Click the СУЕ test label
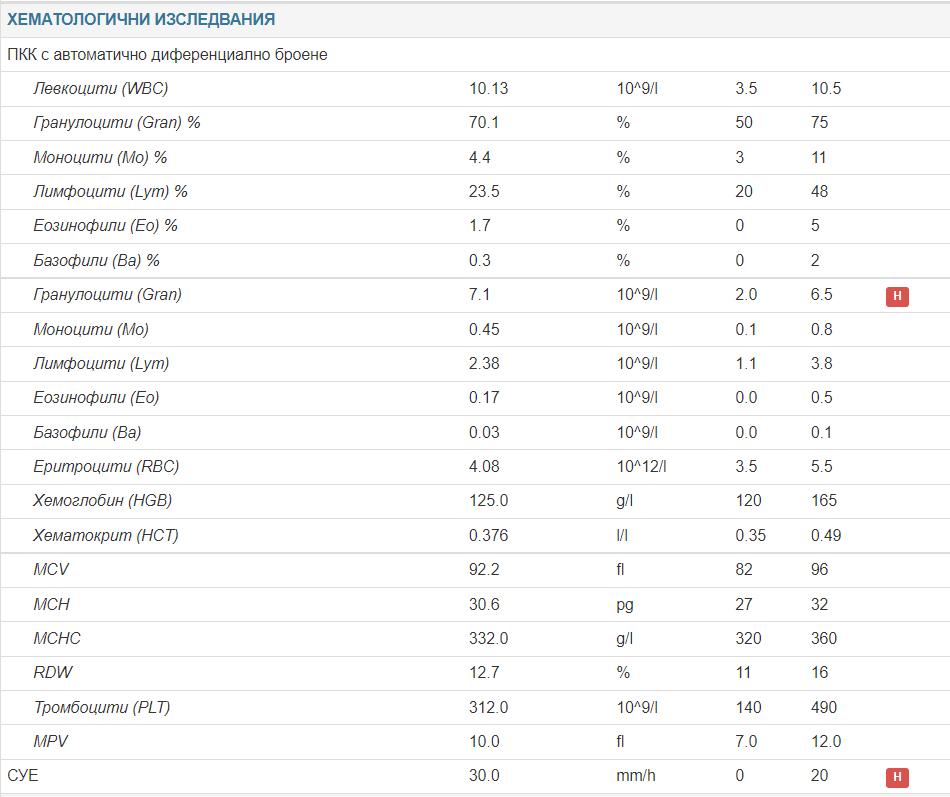Image resolution: width=950 pixels, height=797 pixels. tap(22, 776)
